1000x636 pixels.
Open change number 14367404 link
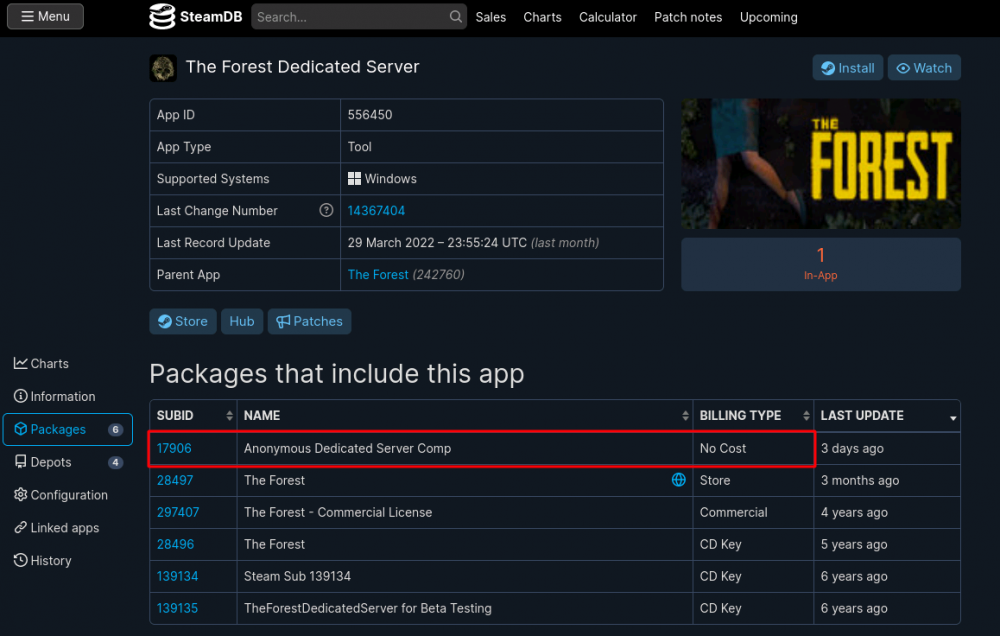coord(376,211)
